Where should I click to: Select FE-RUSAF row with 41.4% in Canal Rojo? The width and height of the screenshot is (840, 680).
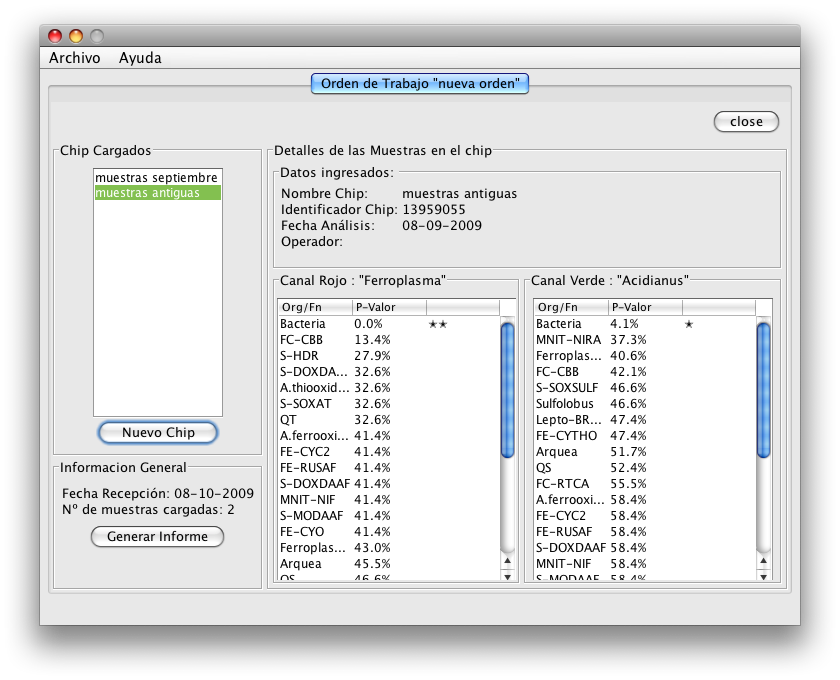[x=389, y=468]
